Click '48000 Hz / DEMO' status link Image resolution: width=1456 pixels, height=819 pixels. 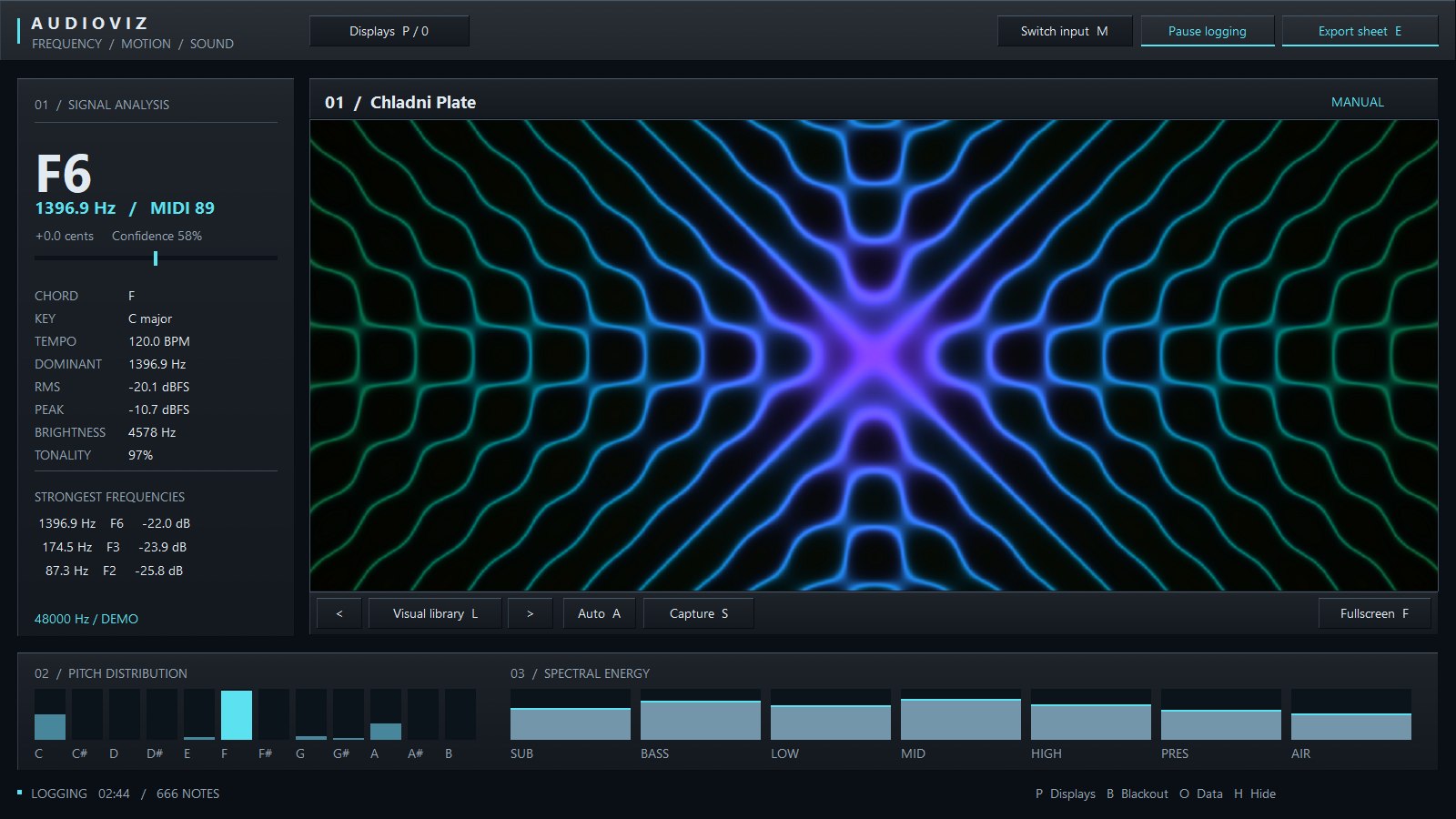86,619
